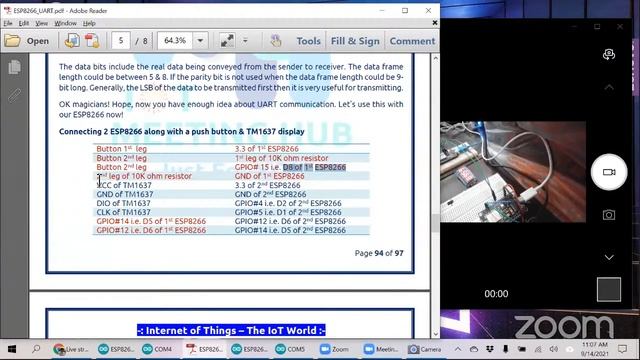
Task: Open the Windows Start menu
Action: tap(12, 349)
